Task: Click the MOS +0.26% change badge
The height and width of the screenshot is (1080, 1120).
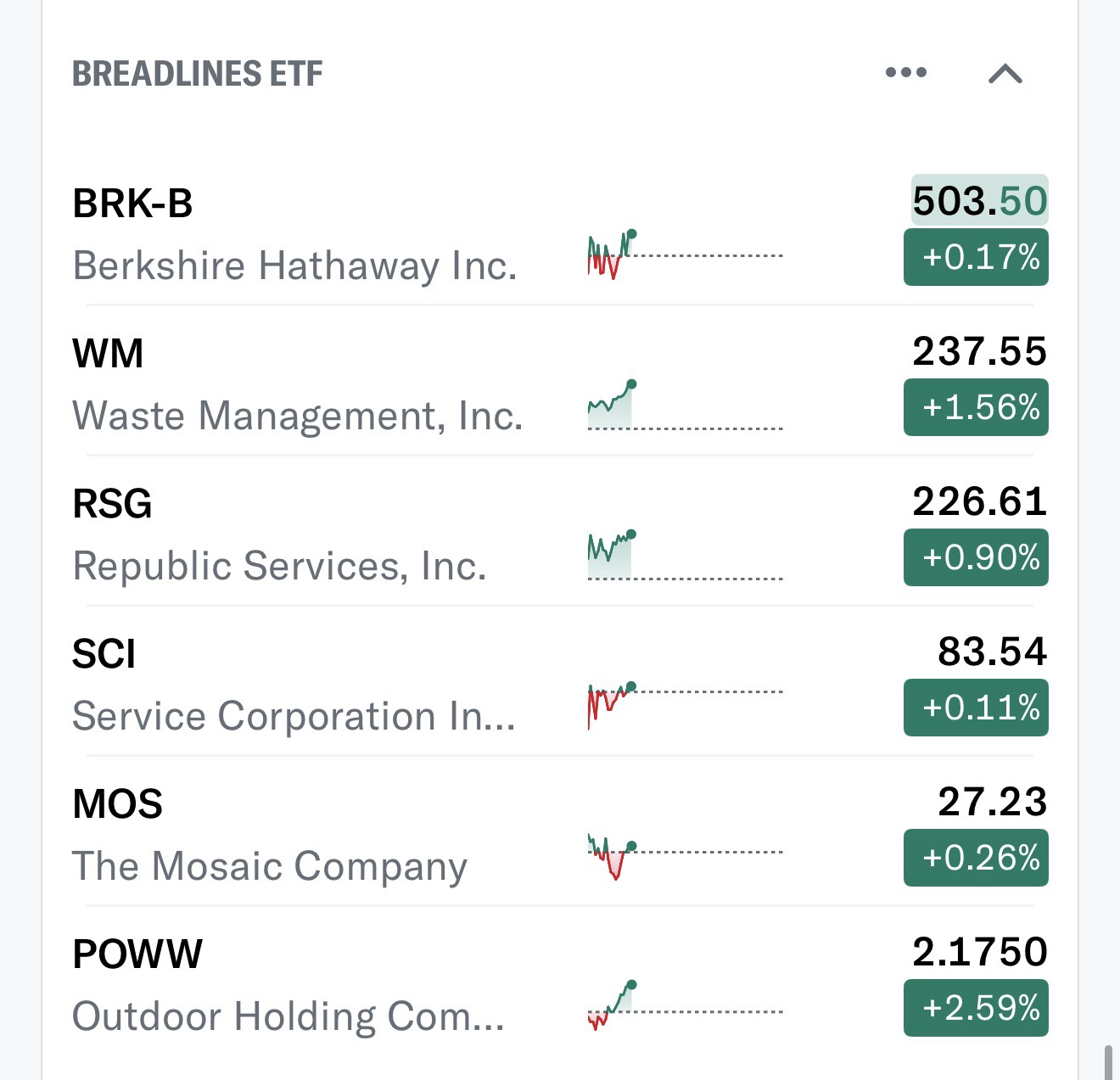Action: (x=976, y=858)
